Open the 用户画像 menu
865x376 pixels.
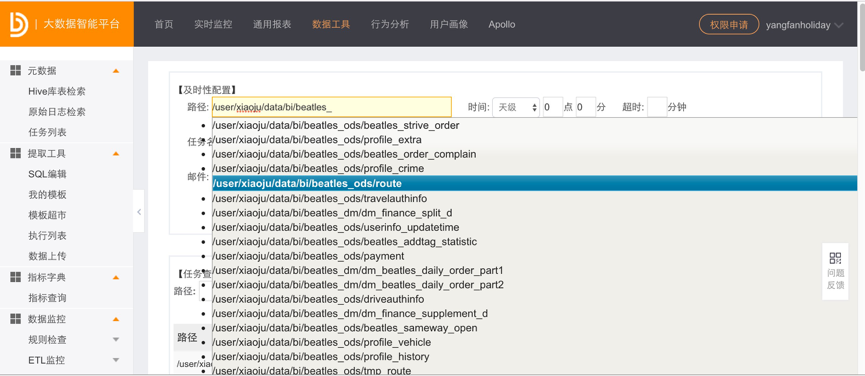pos(449,24)
